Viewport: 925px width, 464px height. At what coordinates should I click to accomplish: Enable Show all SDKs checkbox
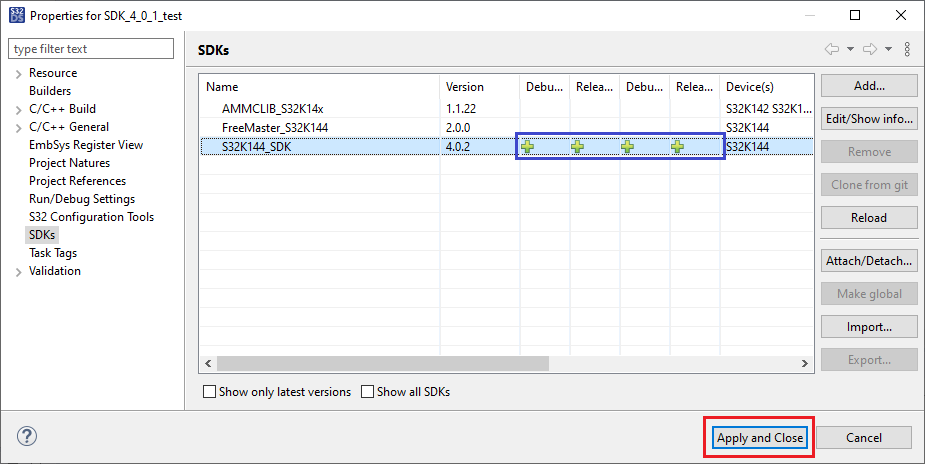367,391
